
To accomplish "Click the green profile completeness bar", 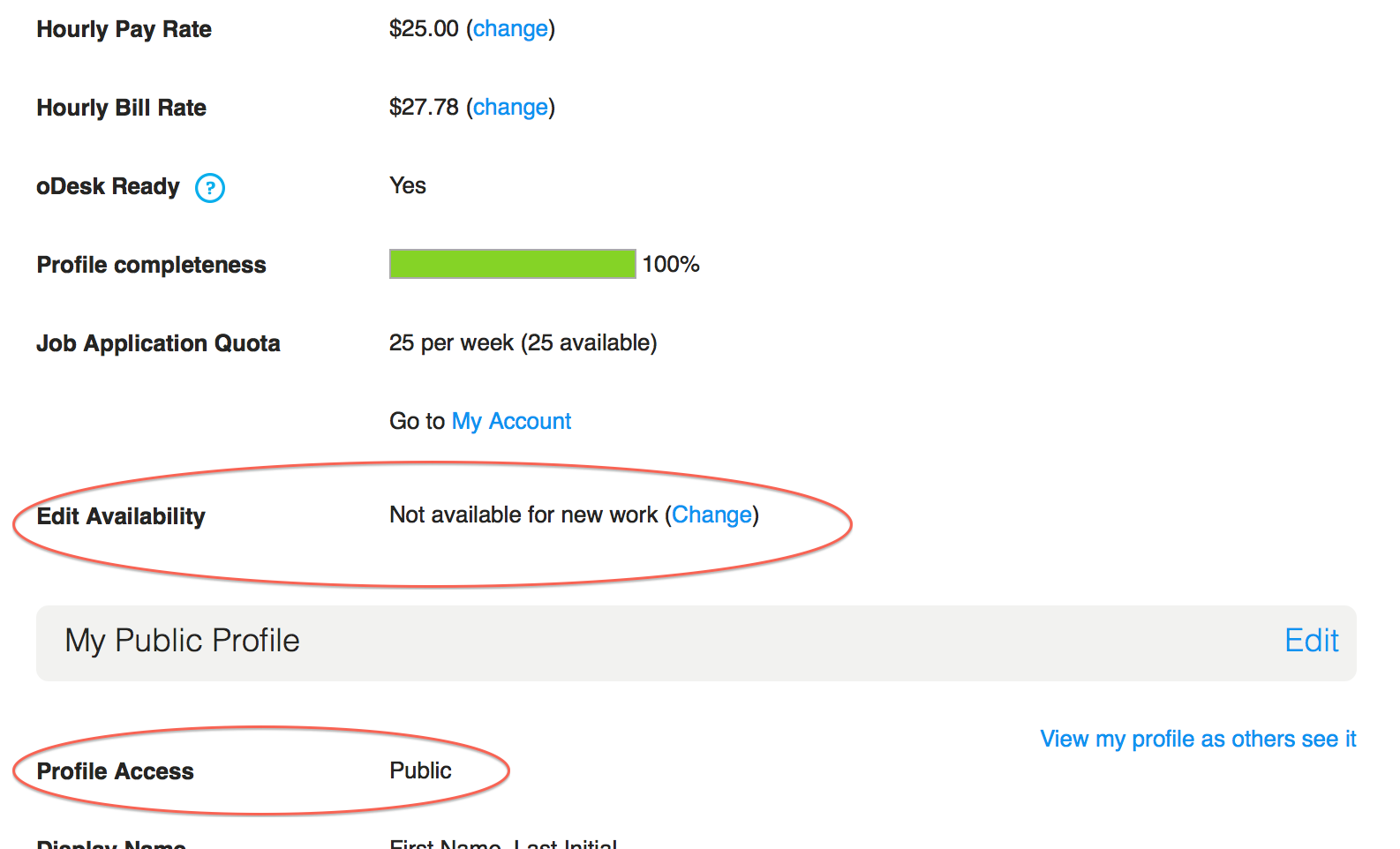I will tap(512, 264).
